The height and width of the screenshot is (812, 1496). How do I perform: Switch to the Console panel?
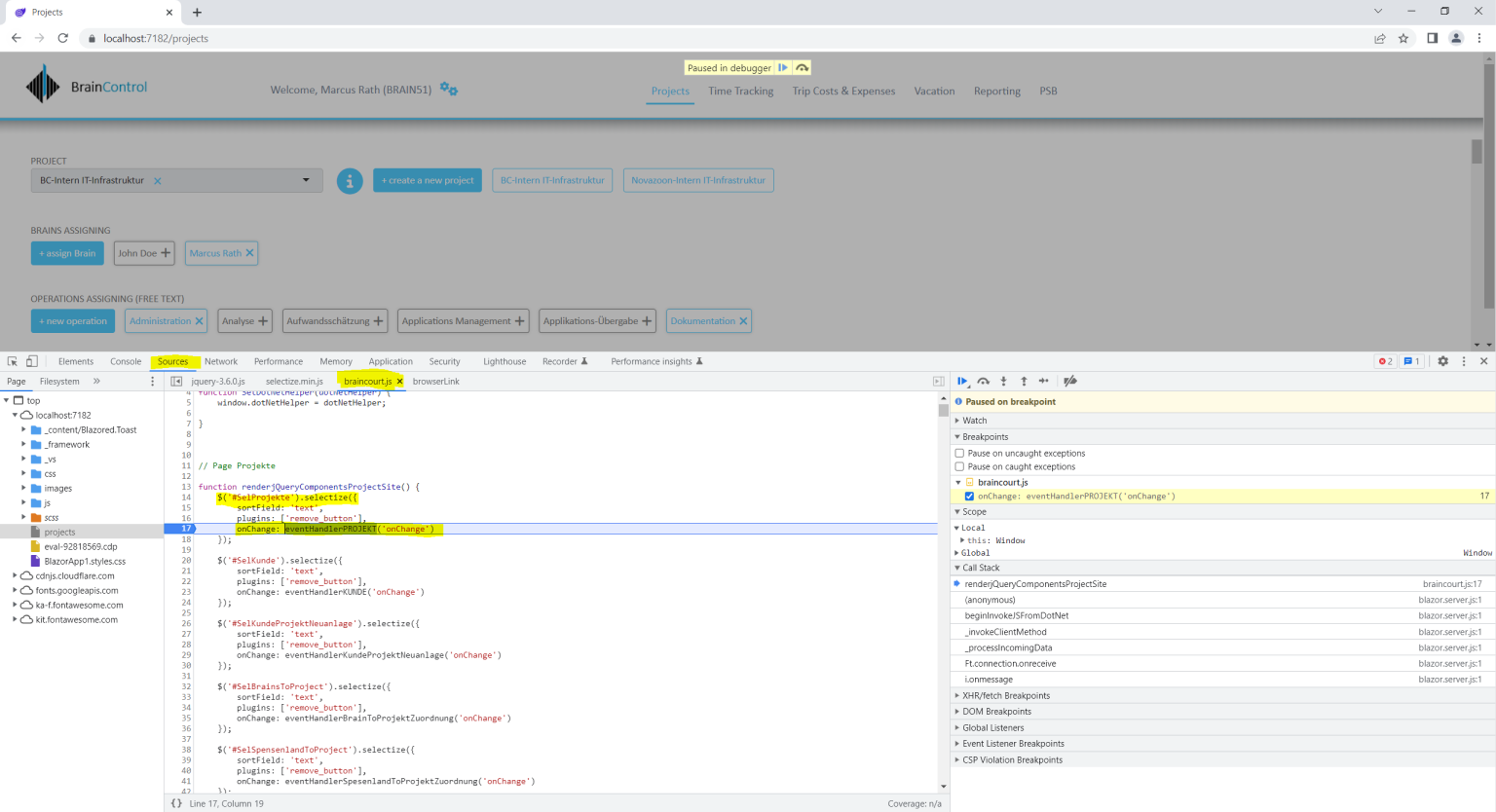click(125, 360)
